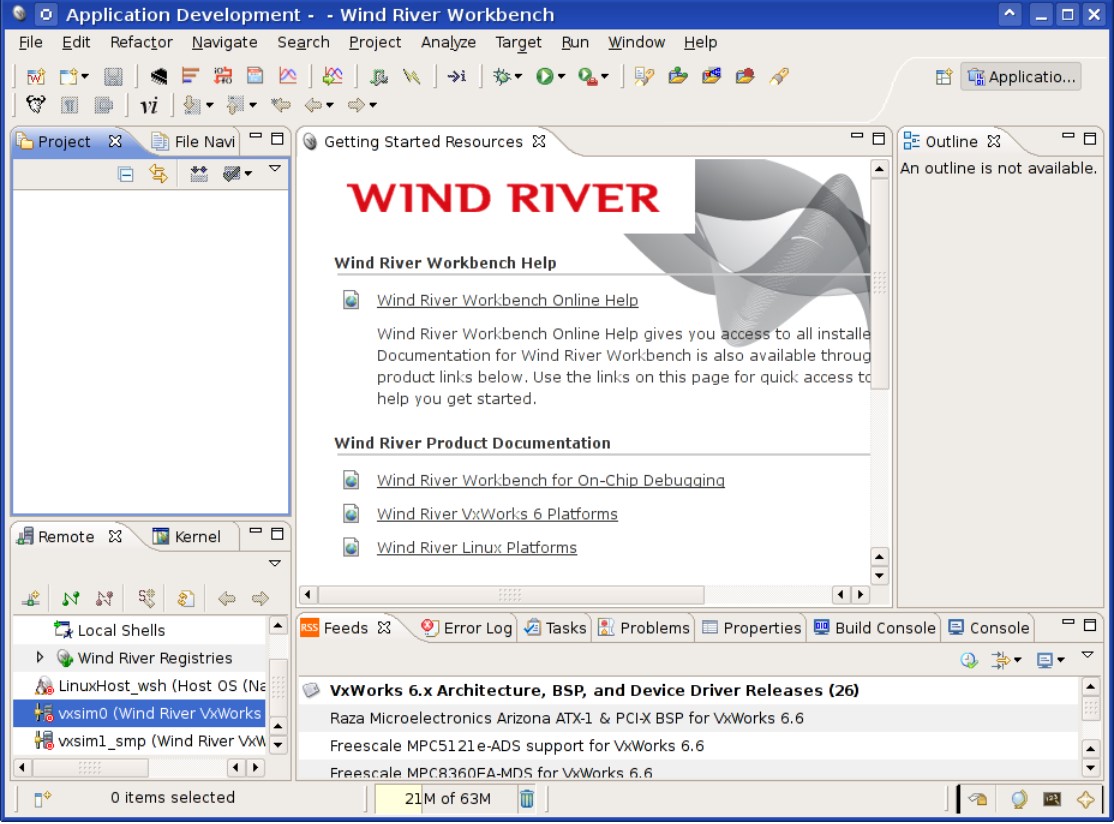The width and height of the screenshot is (1114, 824).
Task: Close the Feeds tab
Action: 385,628
